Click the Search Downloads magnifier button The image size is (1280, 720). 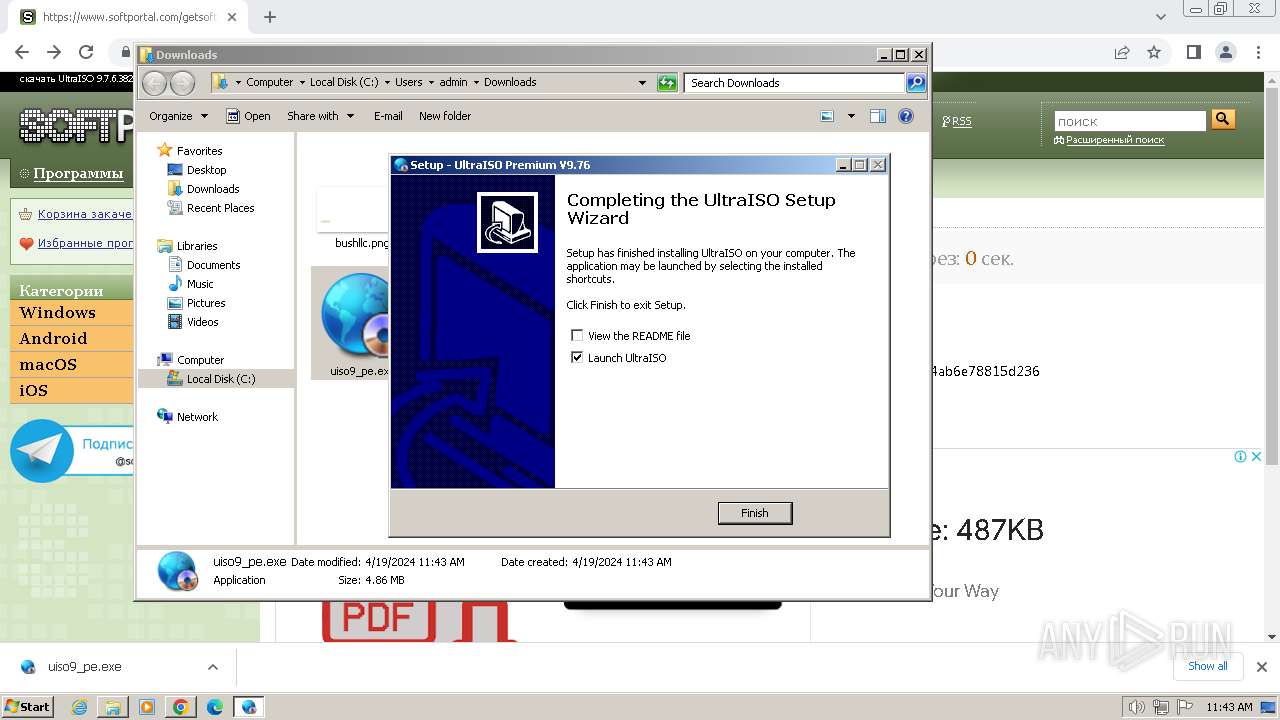(x=916, y=83)
